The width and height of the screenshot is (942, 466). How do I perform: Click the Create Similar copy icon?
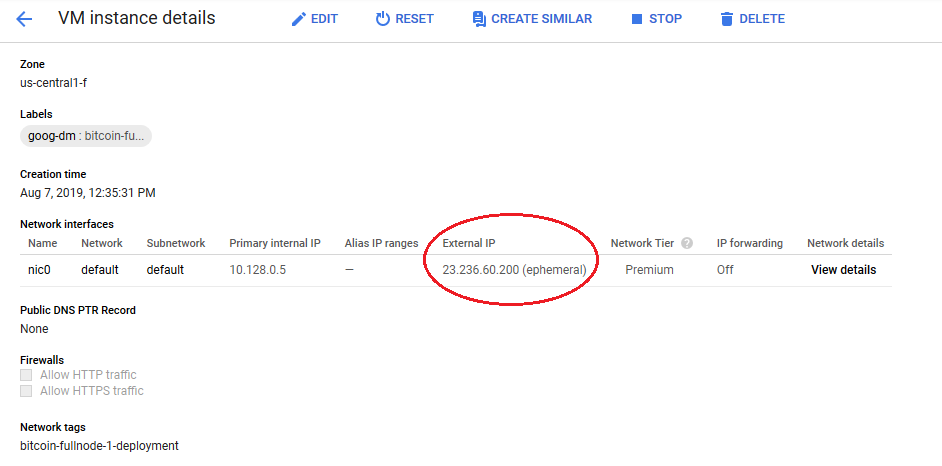pyautogui.click(x=479, y=19)
